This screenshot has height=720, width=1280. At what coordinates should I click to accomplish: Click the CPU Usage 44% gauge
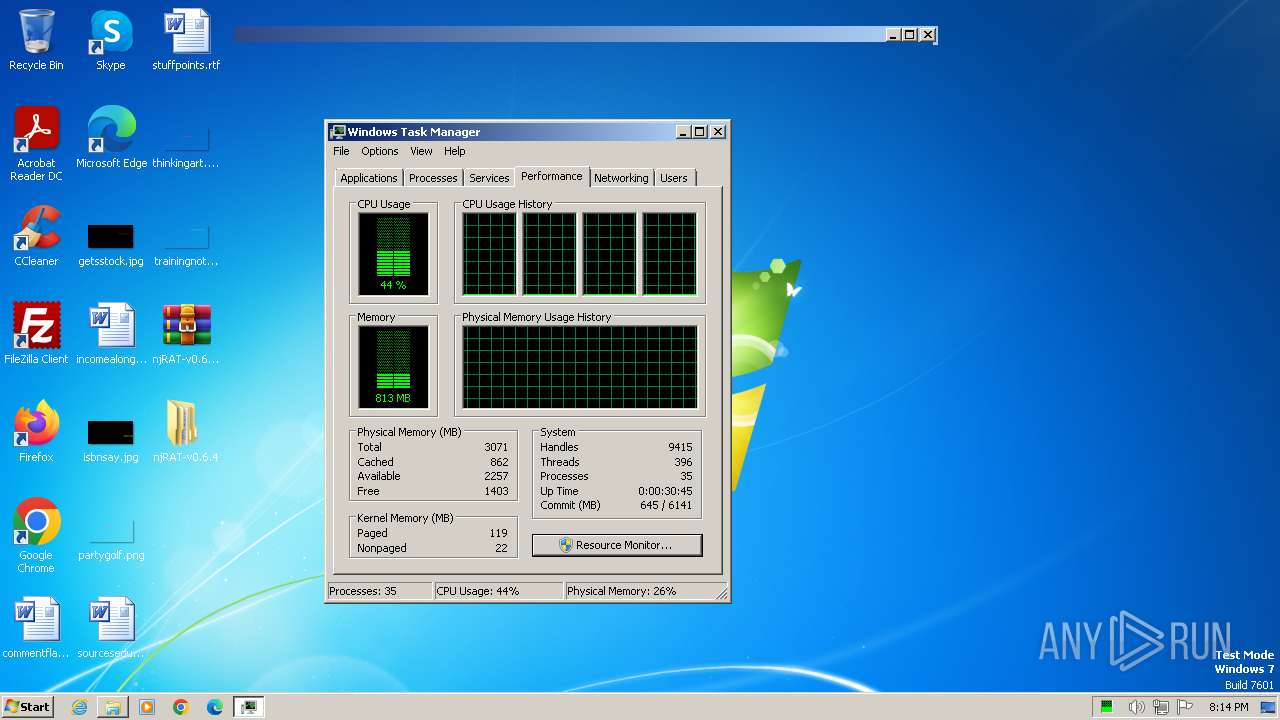393,254
